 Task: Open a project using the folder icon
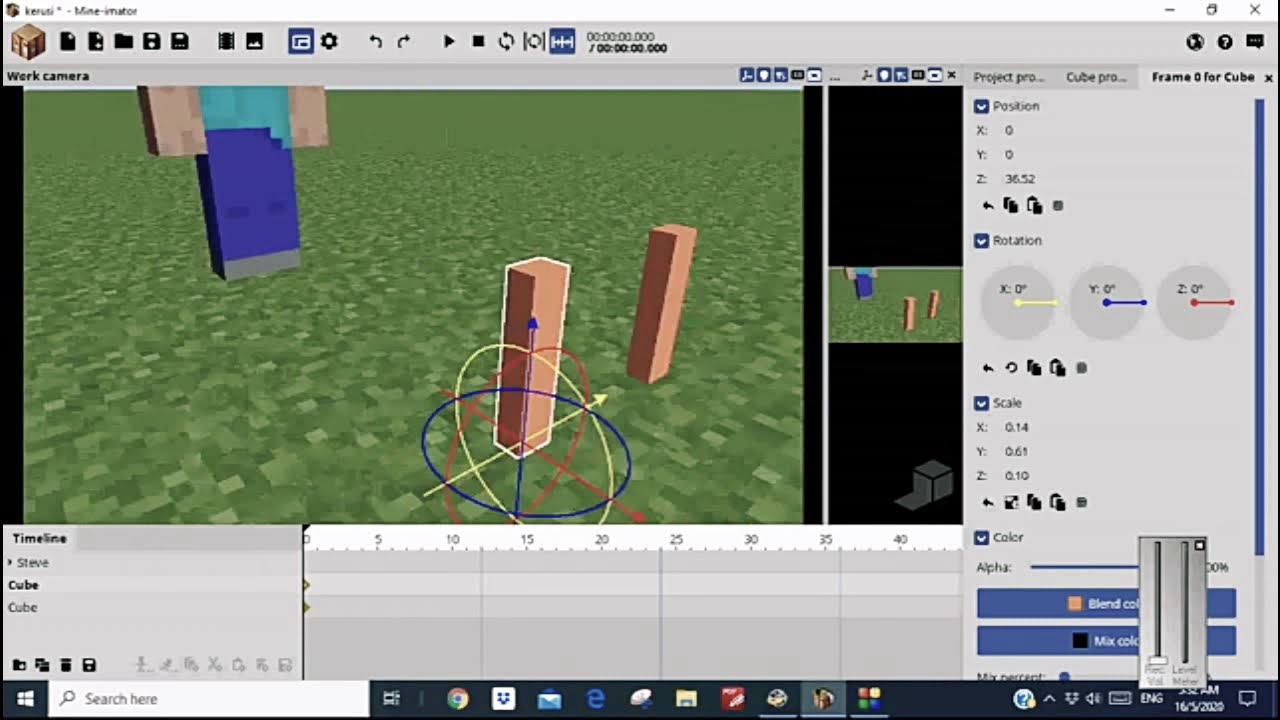point(124,42)
